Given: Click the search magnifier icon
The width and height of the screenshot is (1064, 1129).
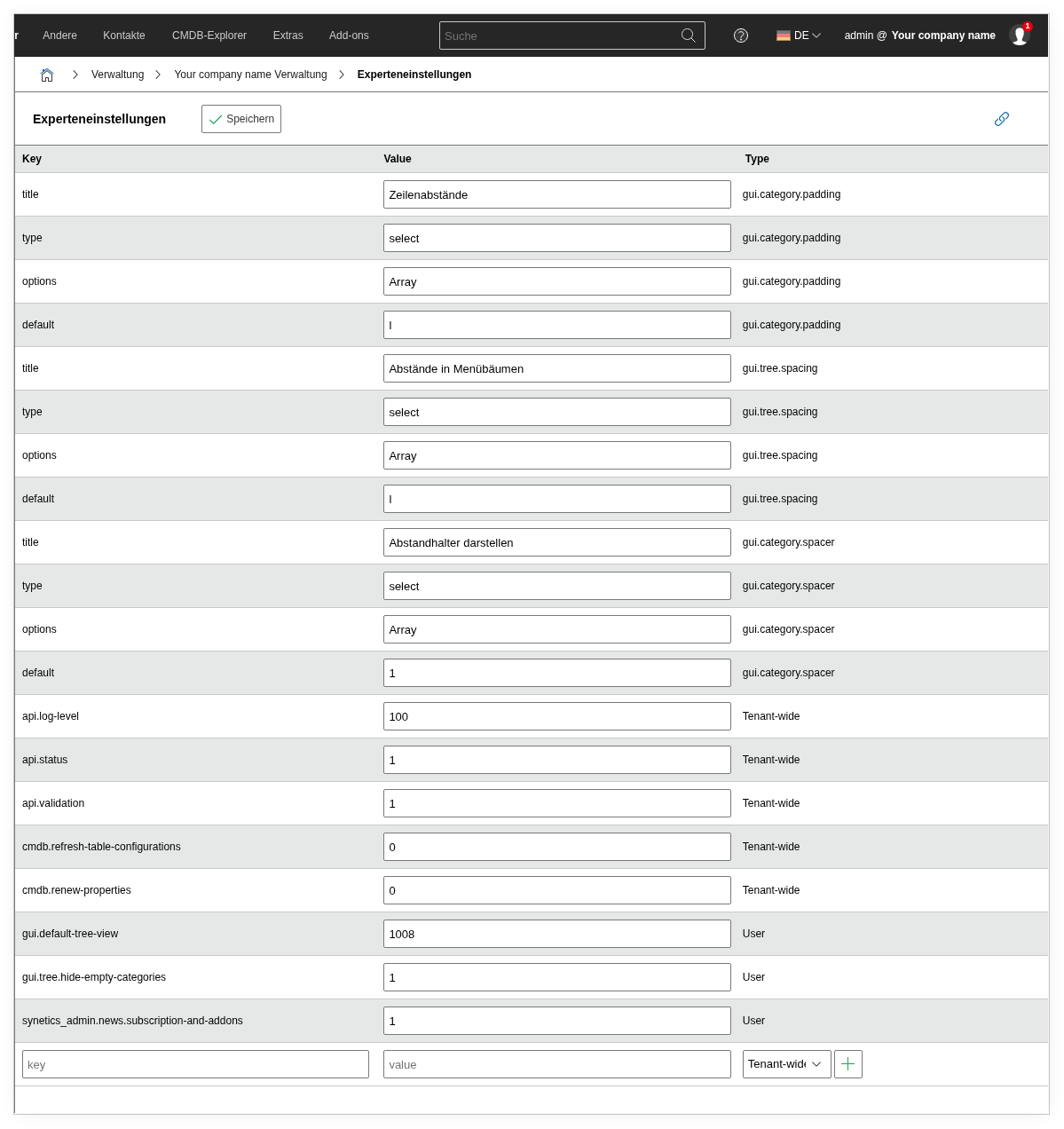Looking at the screenshot, I should (688, 36).
